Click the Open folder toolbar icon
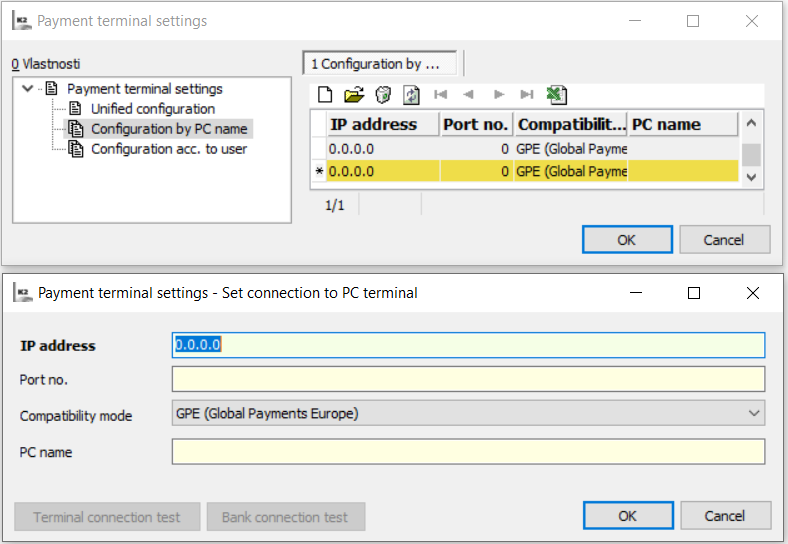 pyautogui.click(x=353, y=95)
